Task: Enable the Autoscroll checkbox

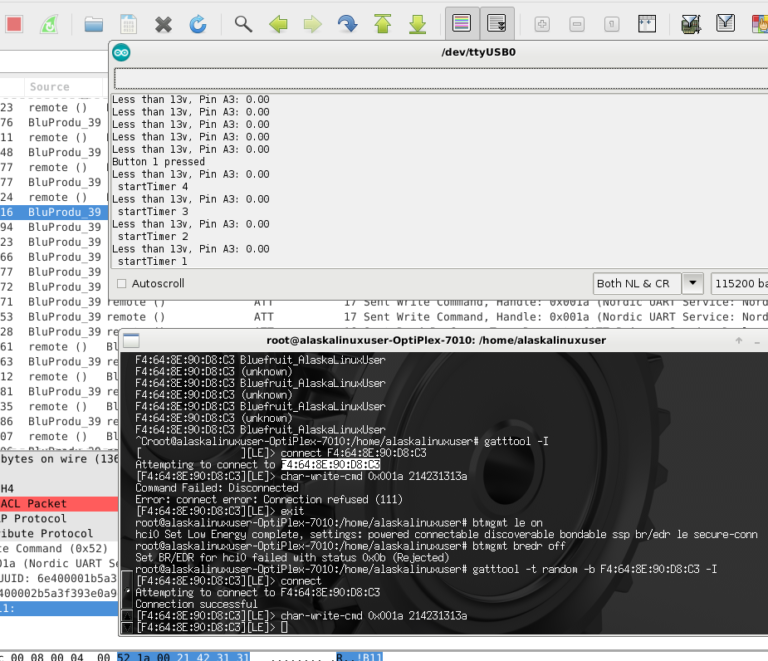Action: [122, 284]
